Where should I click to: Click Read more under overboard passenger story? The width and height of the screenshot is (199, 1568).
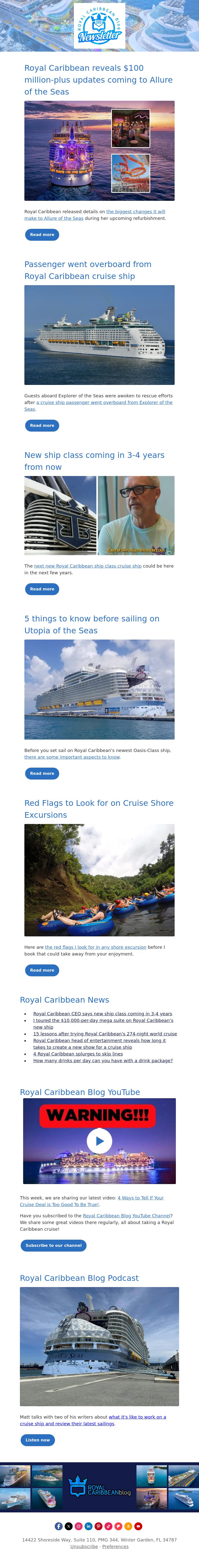(42, 425)
